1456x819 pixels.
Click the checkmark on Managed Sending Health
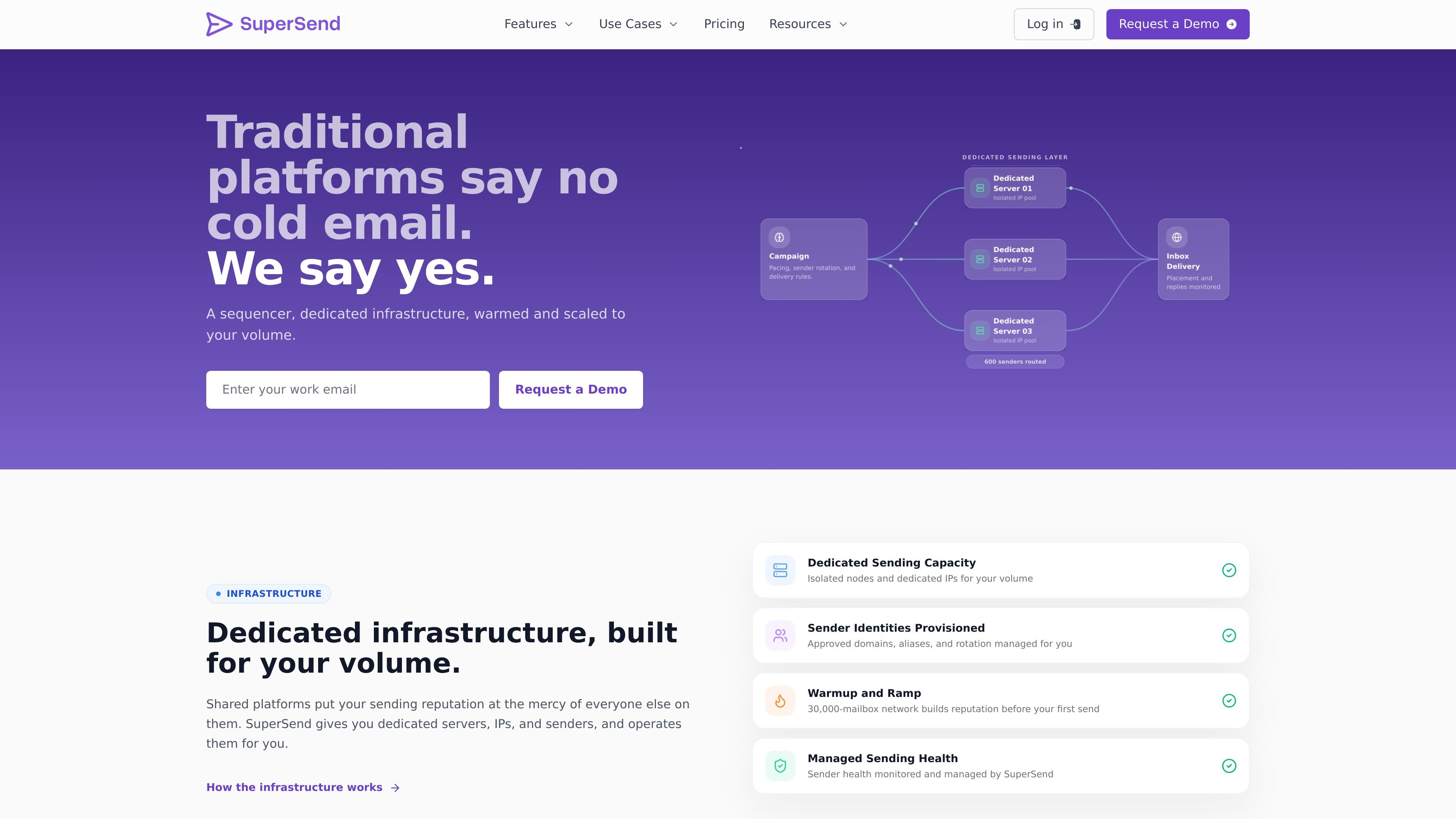pyautogui.click(x=1229, y=766)
